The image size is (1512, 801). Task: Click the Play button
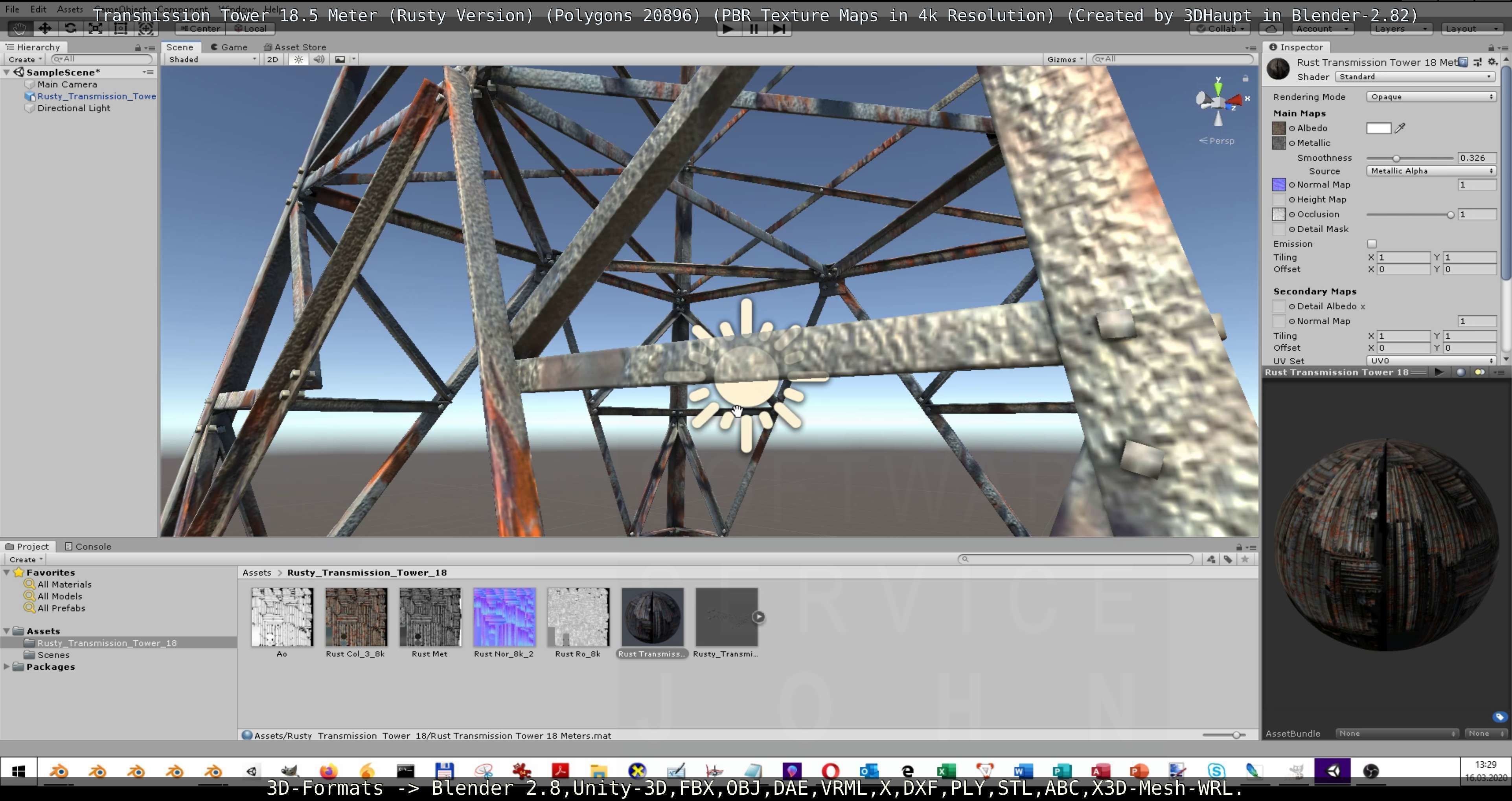[728, 29]
